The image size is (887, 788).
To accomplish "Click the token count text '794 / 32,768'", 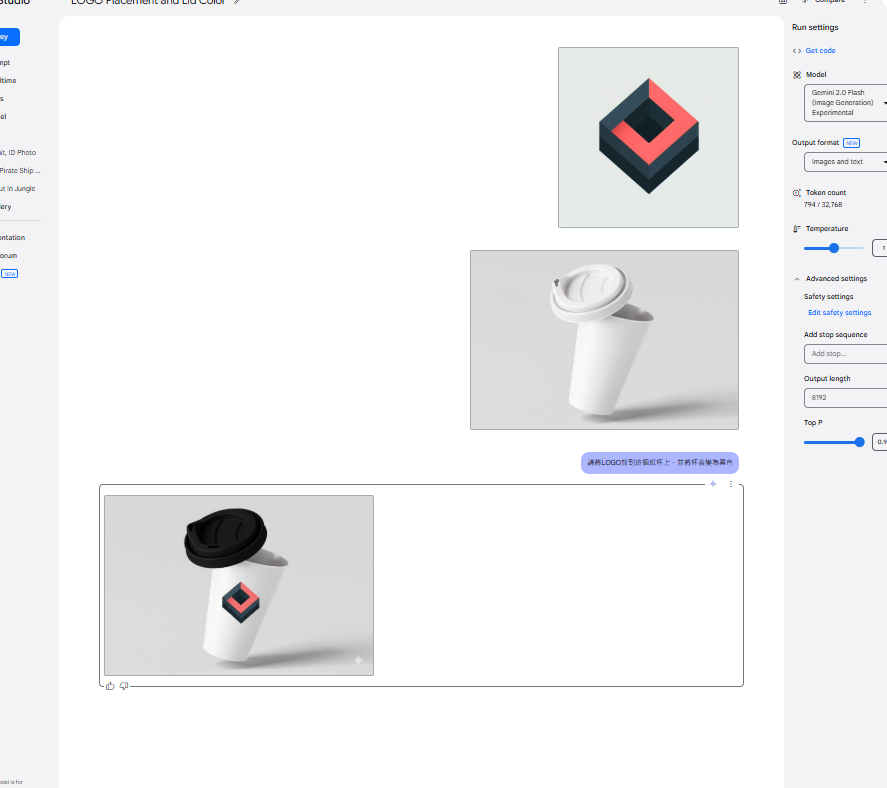I will pyautogui.click(x=823, y=205).
